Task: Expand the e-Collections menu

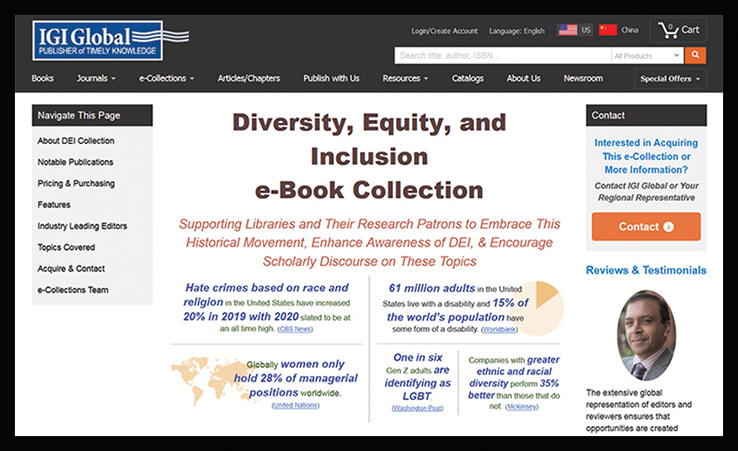Action: point(166,79)
